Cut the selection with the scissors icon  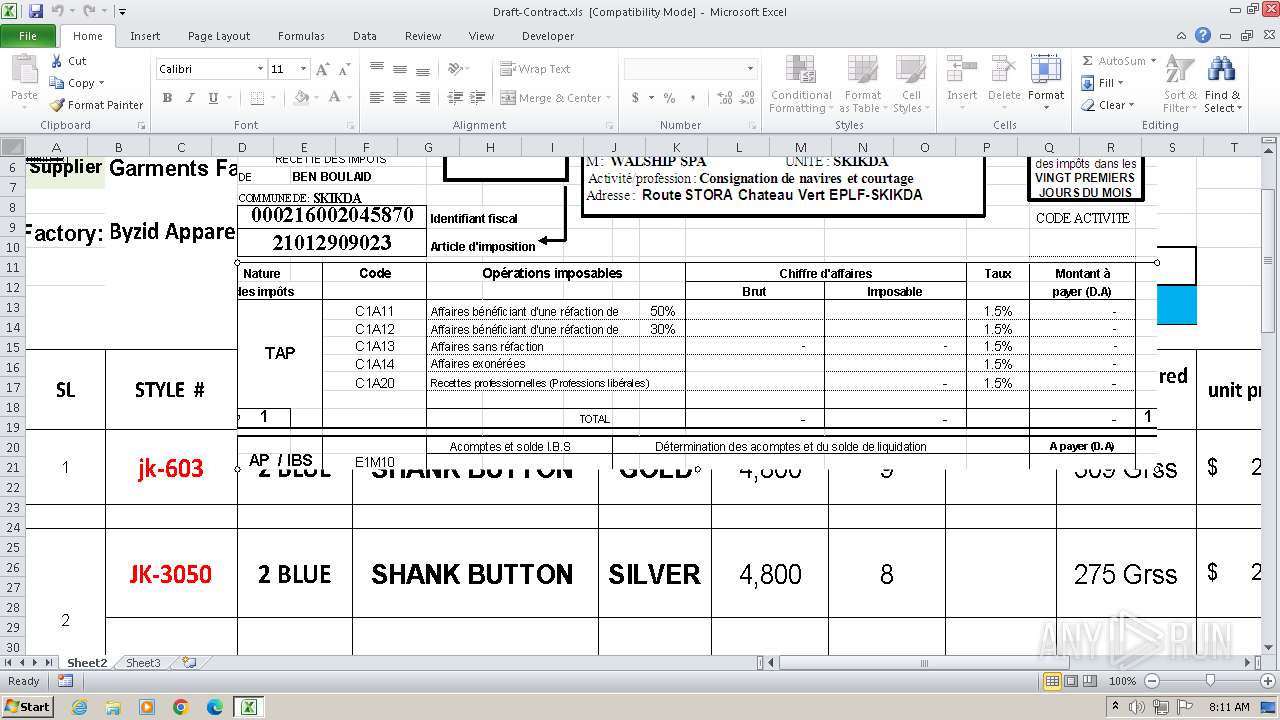click(57, 61)
